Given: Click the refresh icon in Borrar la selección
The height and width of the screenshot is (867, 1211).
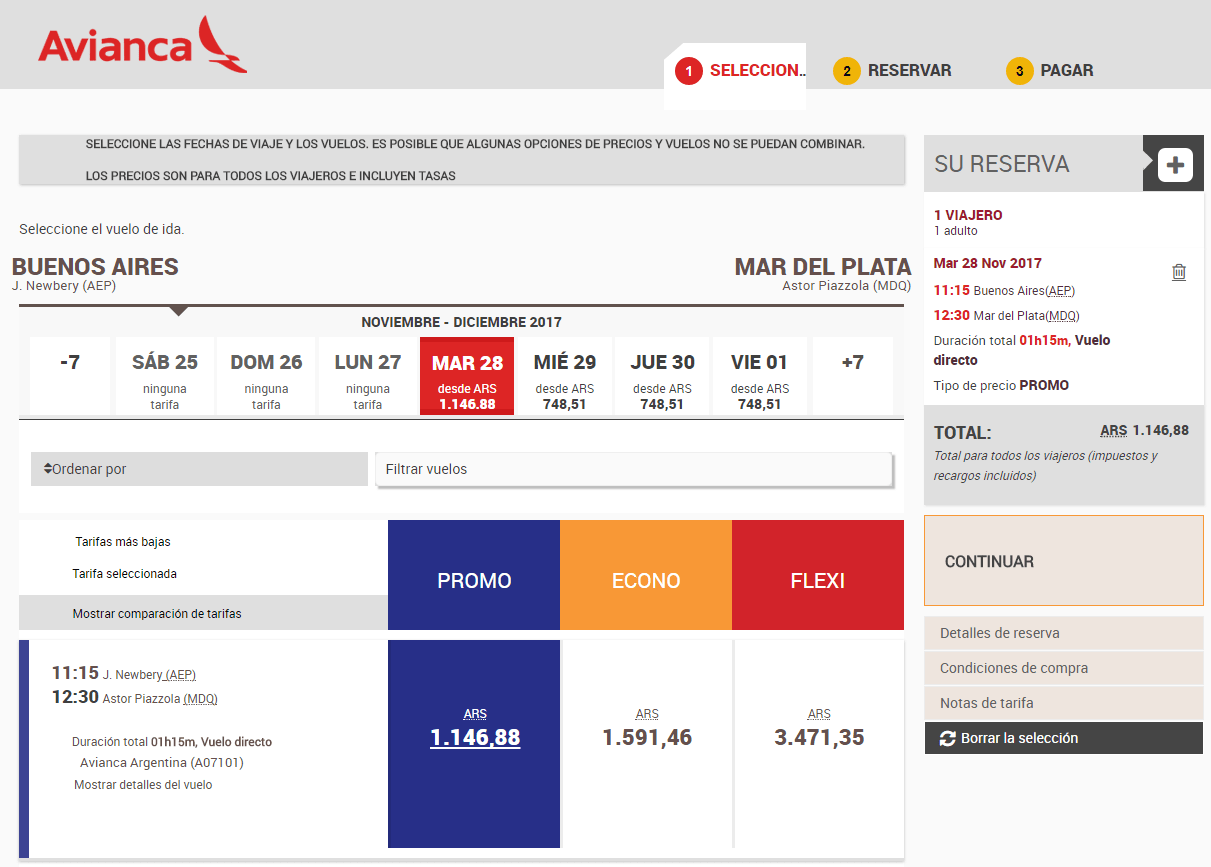Looking at the screenshot, I should (948, 738).
